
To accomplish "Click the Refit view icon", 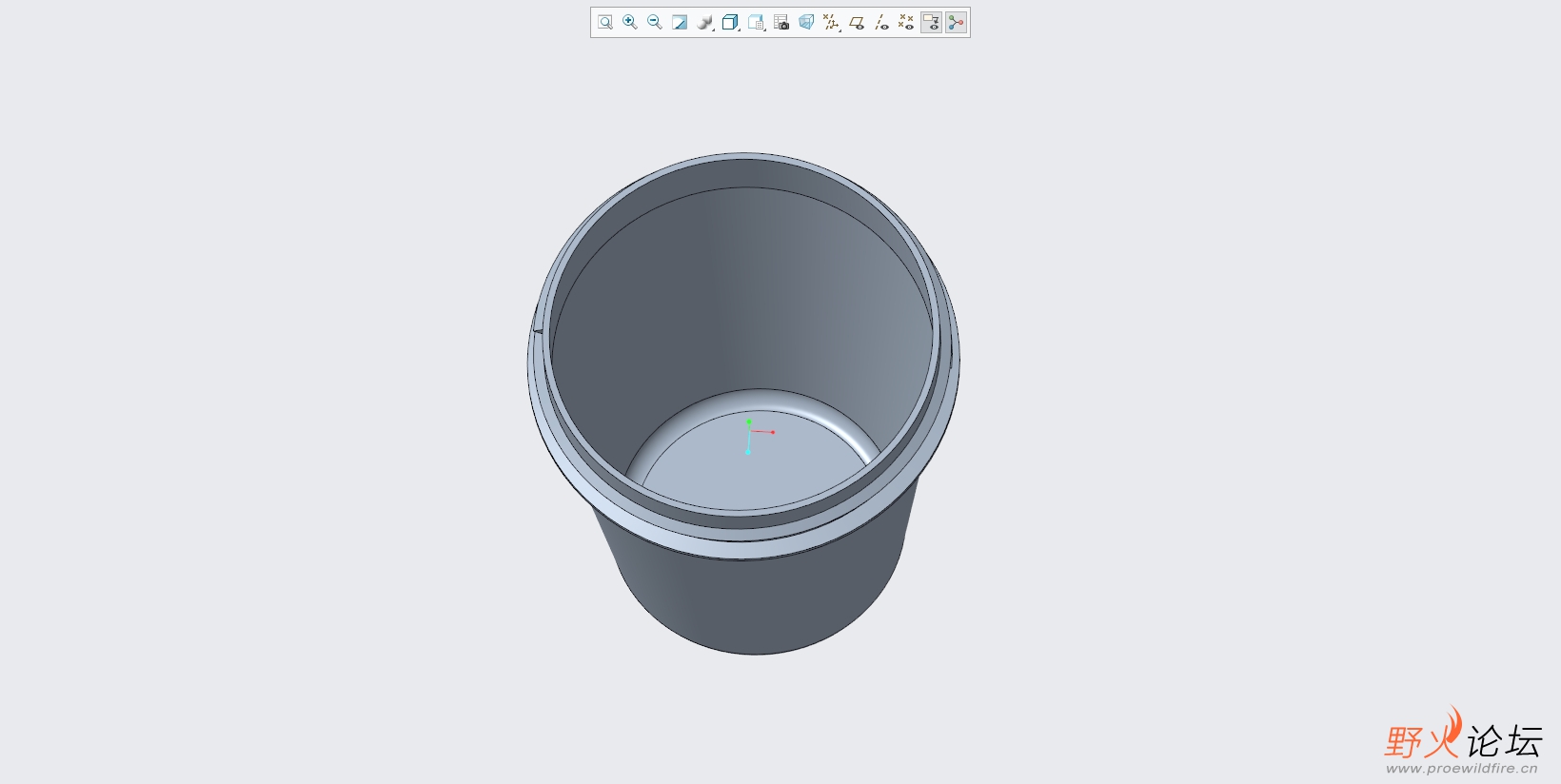I will click(605, 22).
